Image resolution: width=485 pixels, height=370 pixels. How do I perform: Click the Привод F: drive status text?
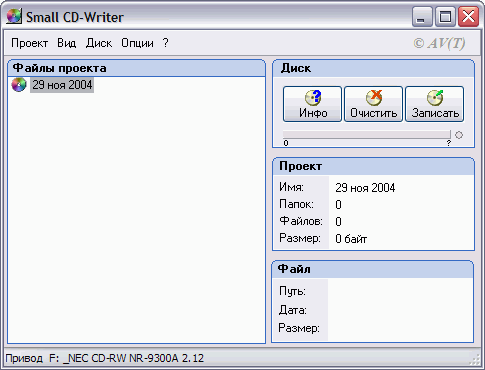(104, 358)
